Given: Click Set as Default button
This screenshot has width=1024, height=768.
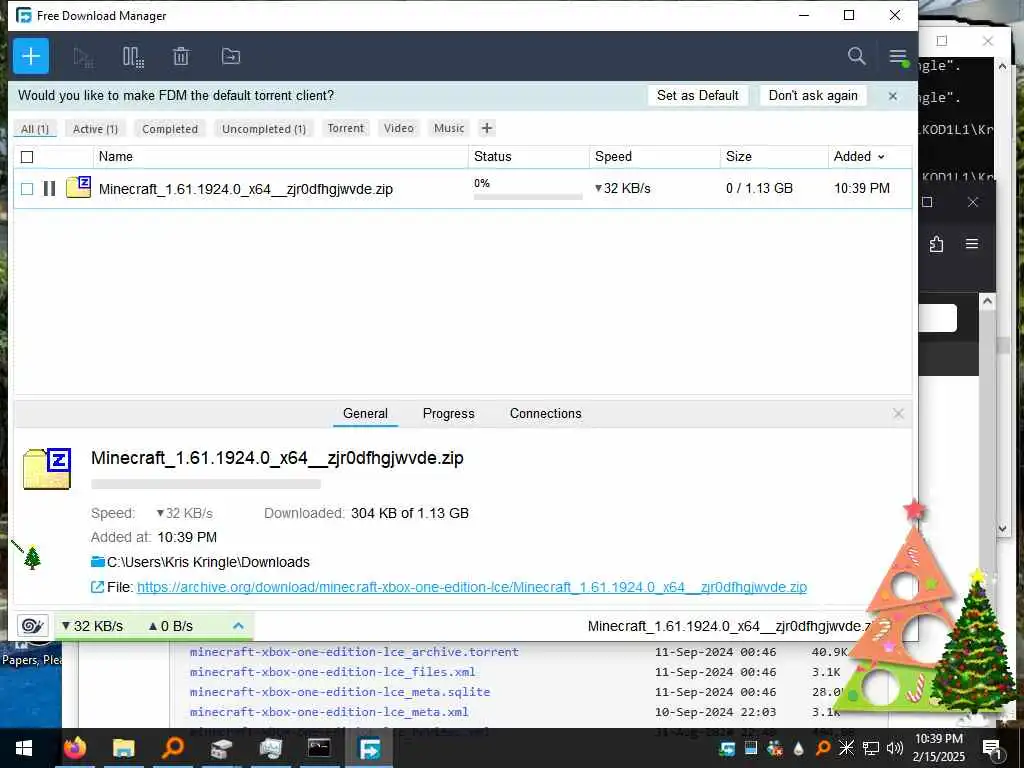Looking at the screenshot, I should pyautogui.click(x=697, y=95).
